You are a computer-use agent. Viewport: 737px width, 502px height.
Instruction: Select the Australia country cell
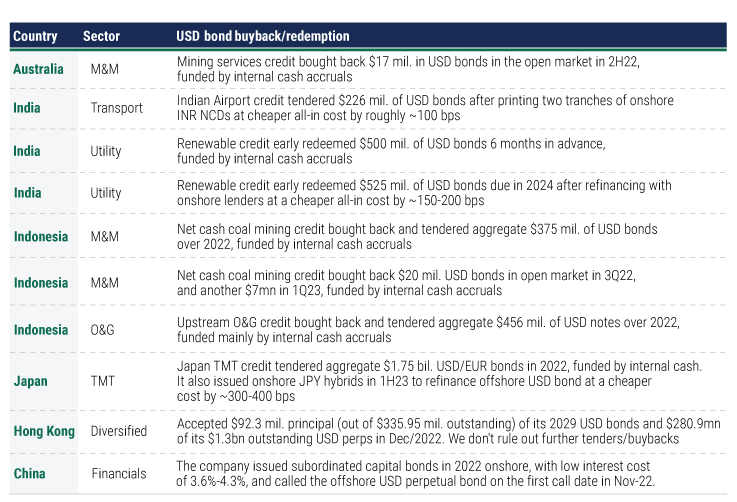pos(38,69)
